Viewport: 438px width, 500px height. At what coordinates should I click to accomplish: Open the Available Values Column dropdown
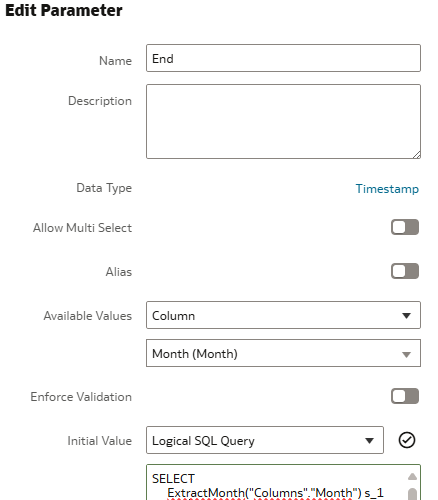(x=283, y=315)
